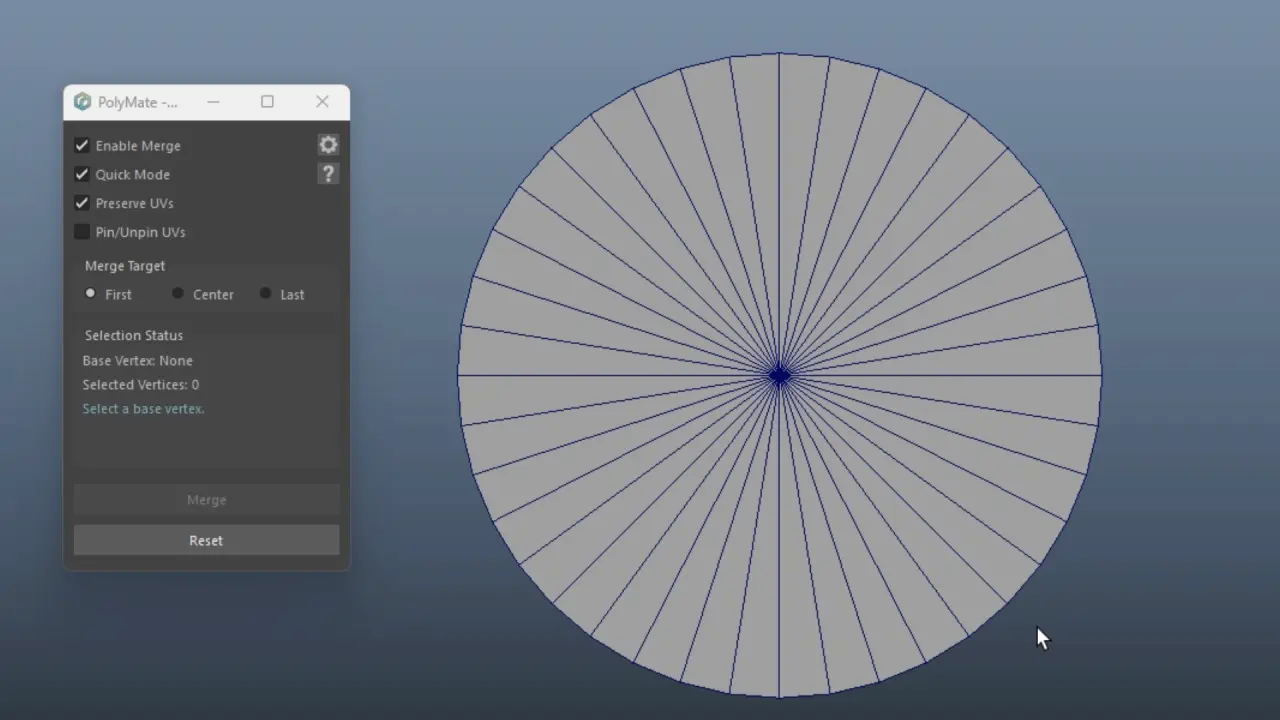
Task: Select the center vertex of the disc
Action: (780, 376)
